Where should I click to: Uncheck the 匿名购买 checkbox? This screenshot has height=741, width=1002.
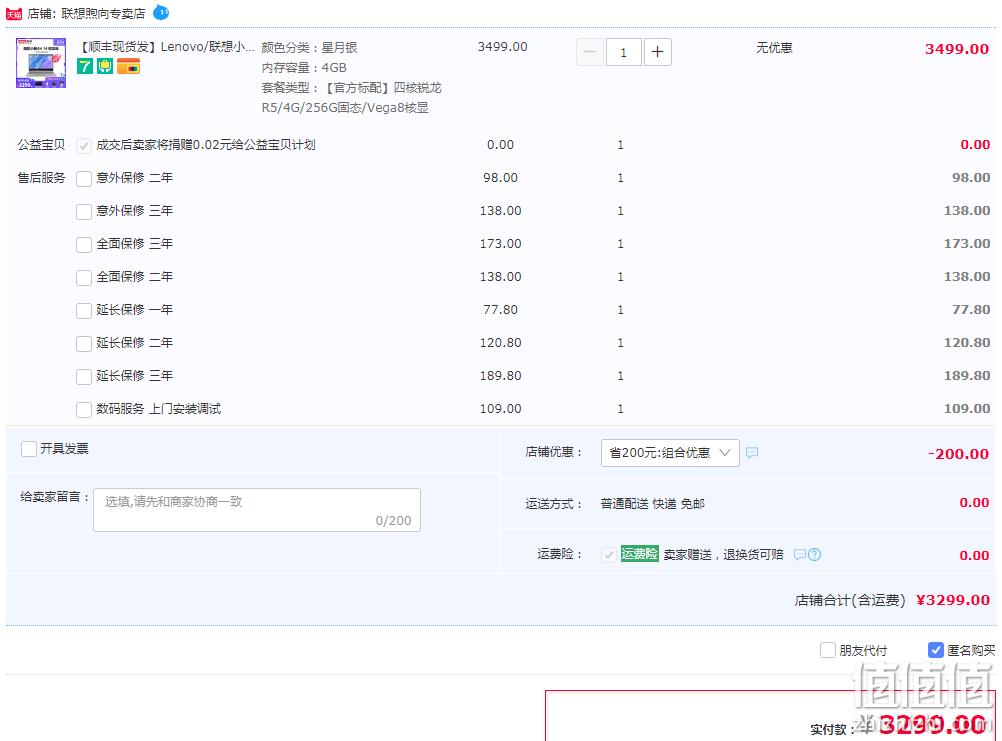[x=936, y=650]
